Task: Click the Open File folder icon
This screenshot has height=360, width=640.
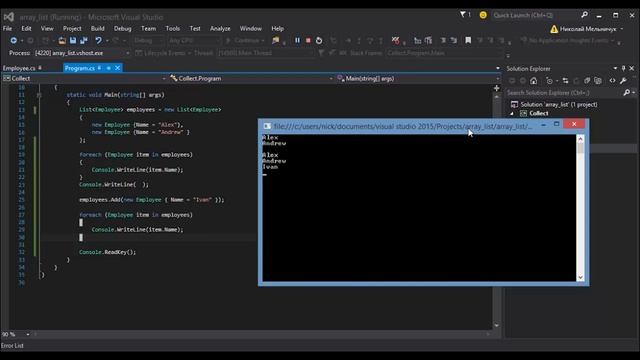Action: coord(62,40)
